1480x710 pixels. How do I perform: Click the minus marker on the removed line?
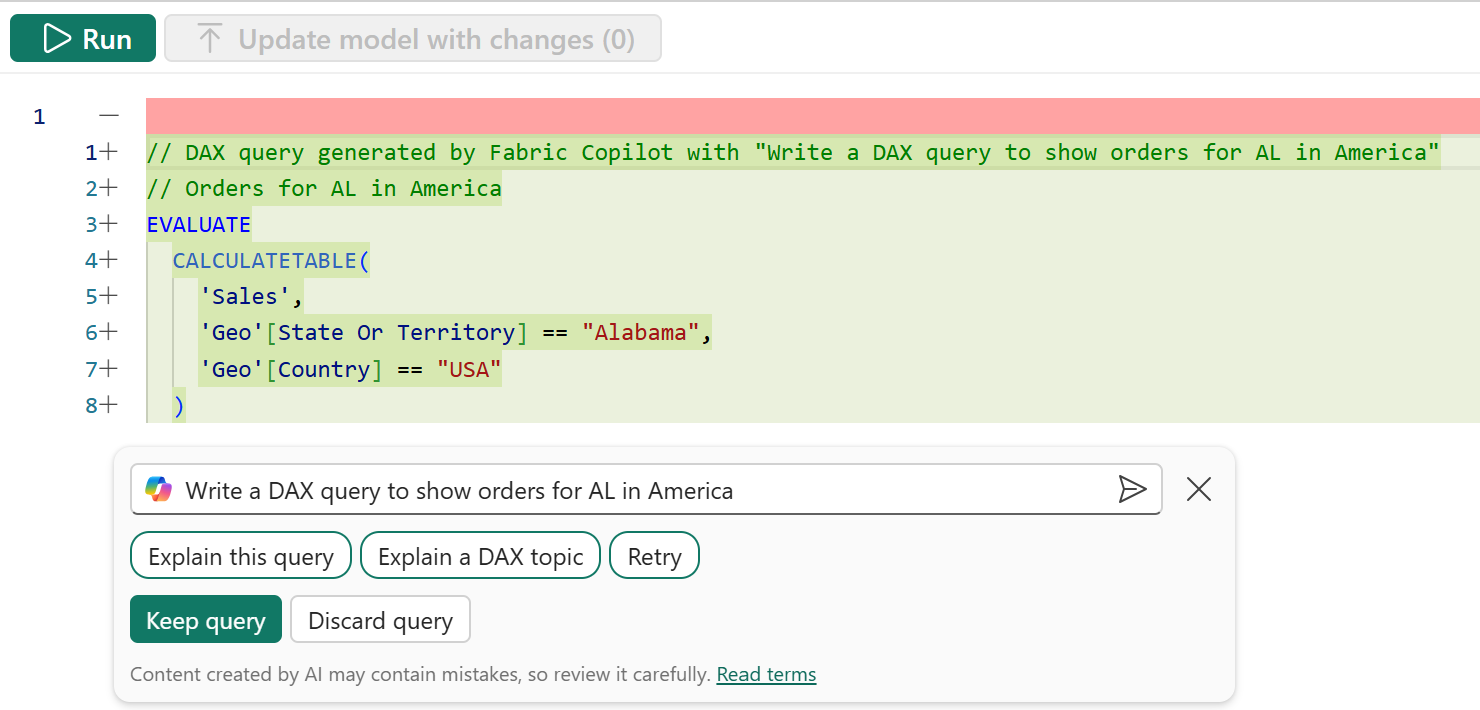coord(108,116)
